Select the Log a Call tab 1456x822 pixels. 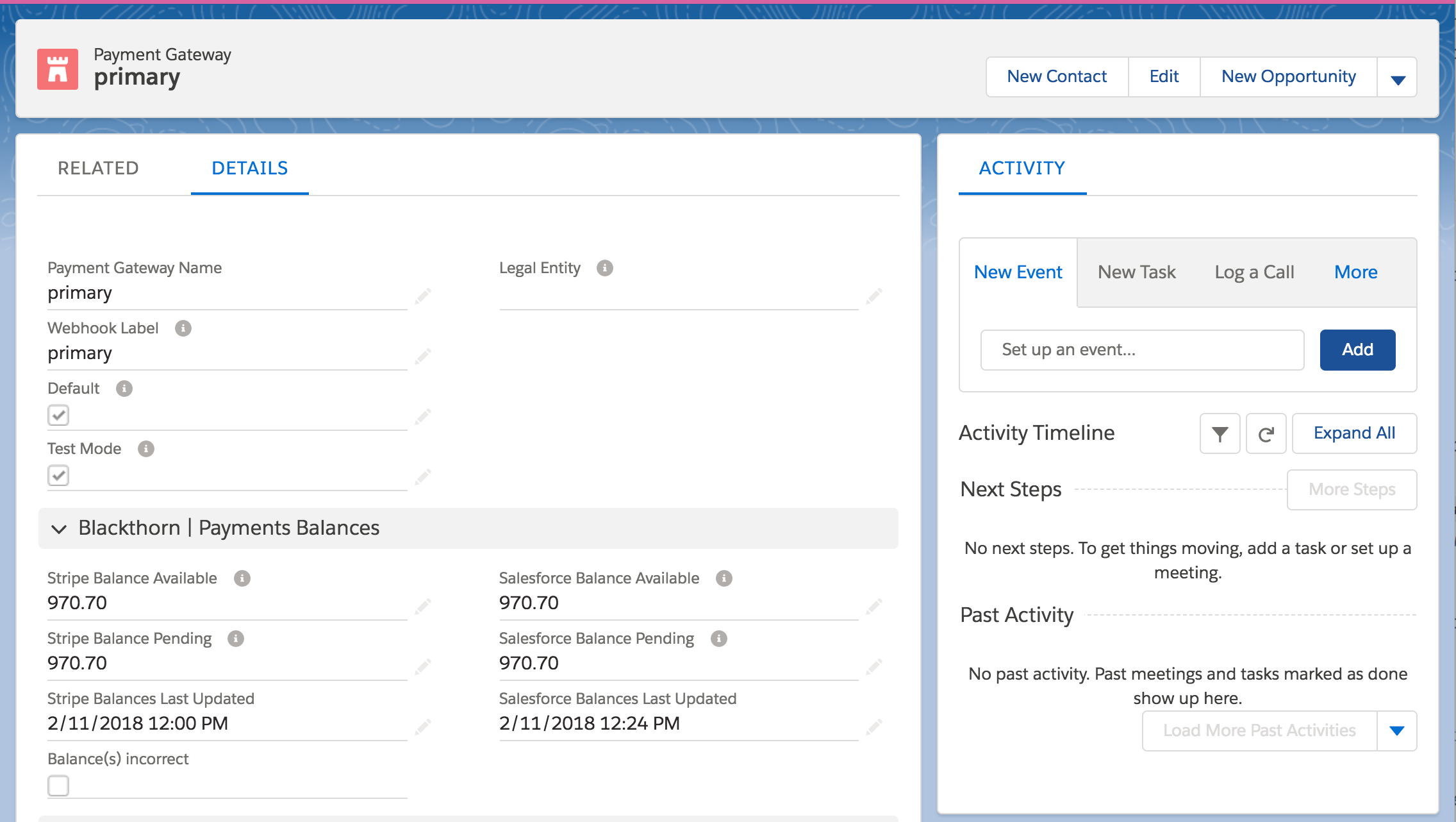[1254, 273]
